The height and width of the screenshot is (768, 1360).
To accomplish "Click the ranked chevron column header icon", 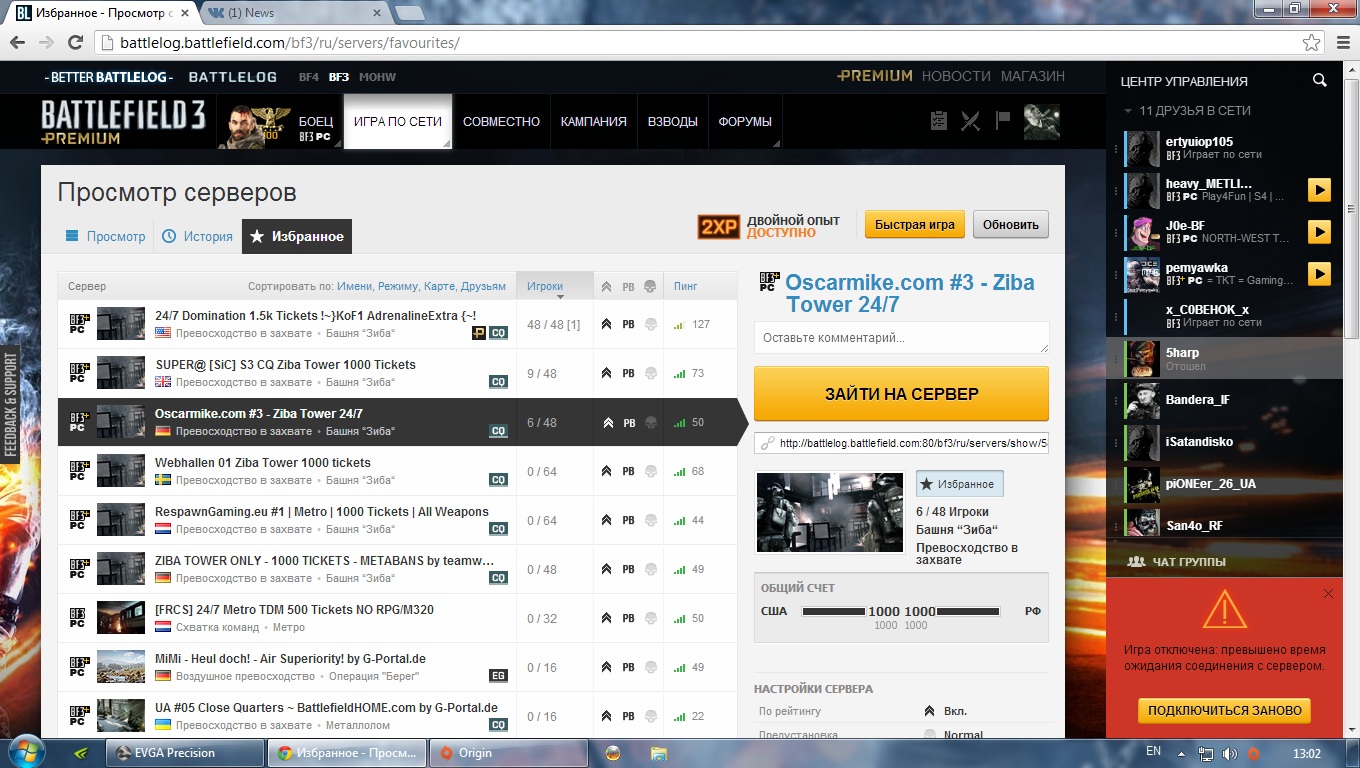I will coord(606,286).
